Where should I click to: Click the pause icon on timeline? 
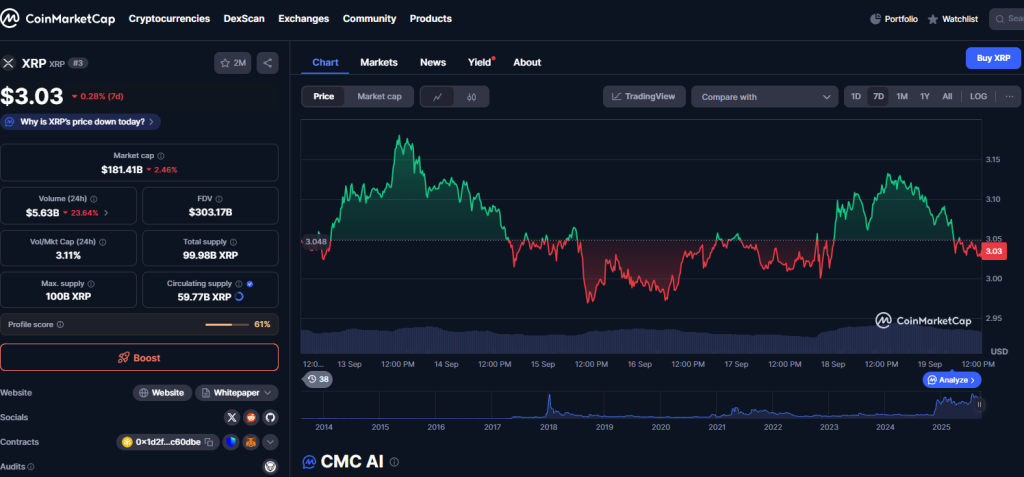(979, 404)
